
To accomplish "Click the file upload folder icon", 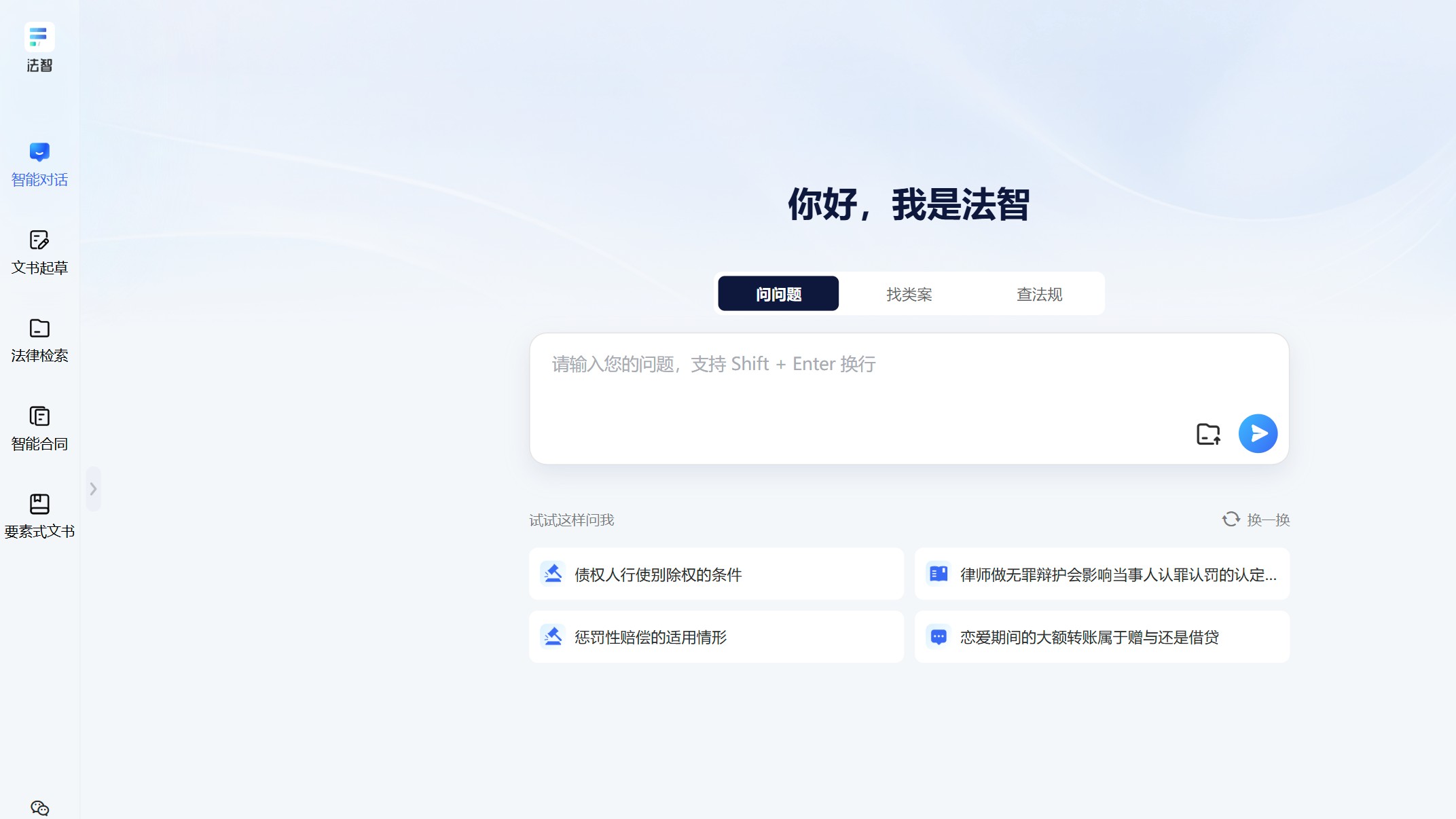I will click(x=1207, y=433).
